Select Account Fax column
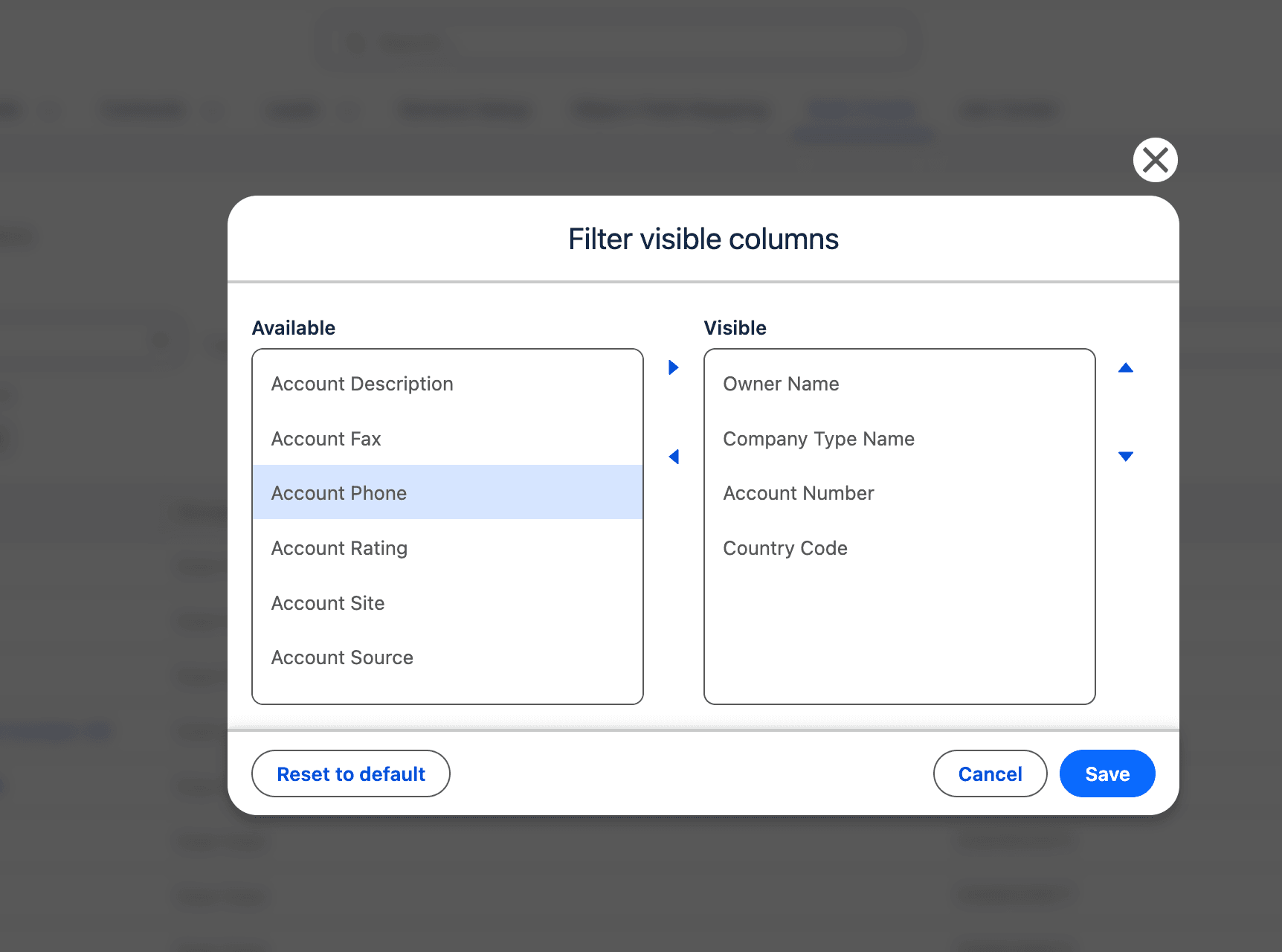This screenshot has height=952, width=1282. click(x=326, y=438)
